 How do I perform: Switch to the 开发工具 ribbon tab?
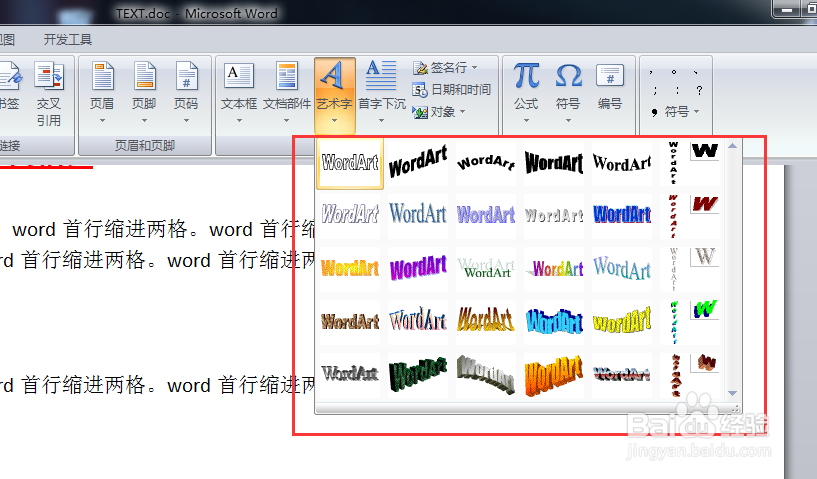pyautogui.click(x=68, y=40)
